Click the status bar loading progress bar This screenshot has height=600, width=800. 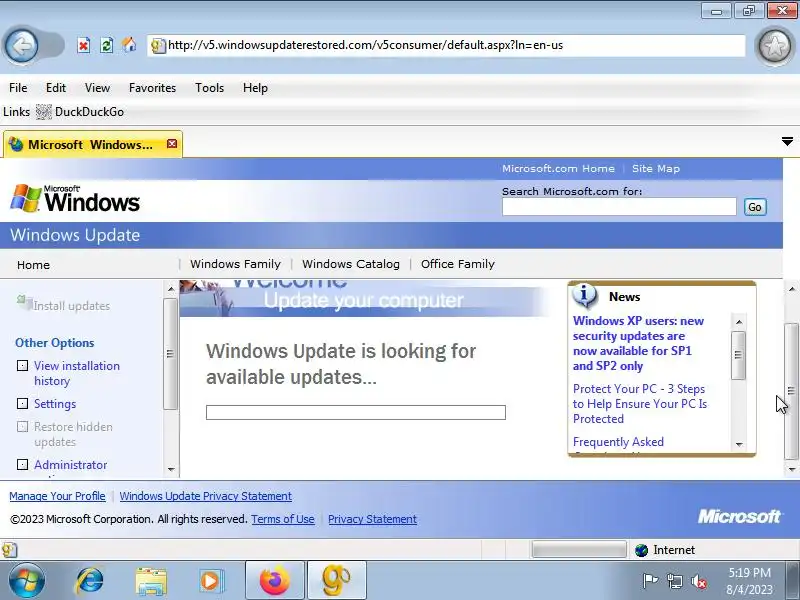(579, 549)
